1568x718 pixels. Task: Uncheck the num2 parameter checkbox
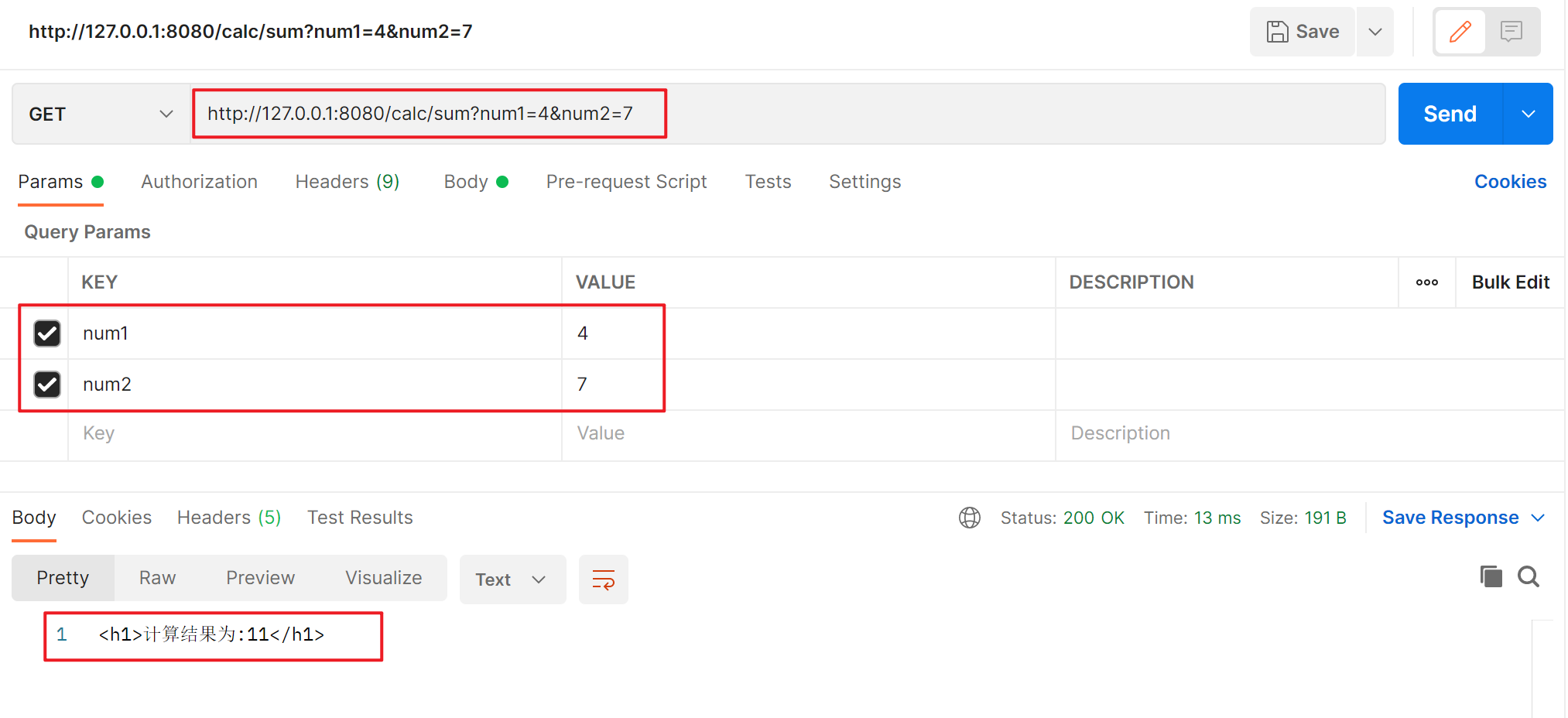(x=47, y=385)
